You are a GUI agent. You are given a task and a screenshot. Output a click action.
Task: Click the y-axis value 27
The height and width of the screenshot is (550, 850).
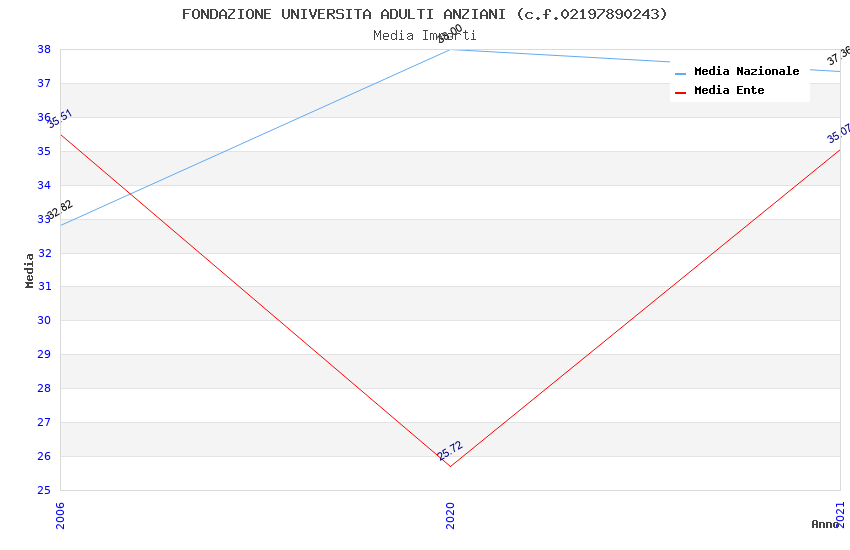tap(44, 422)
